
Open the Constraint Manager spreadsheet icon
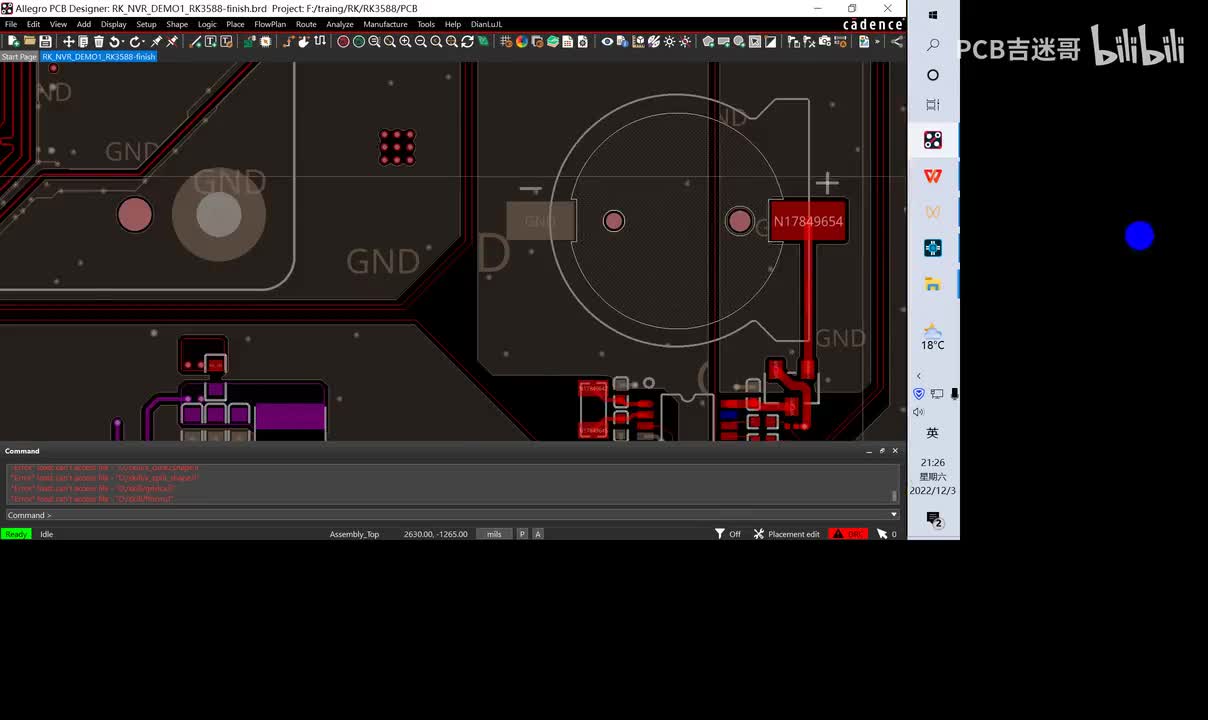click(567, 41)
